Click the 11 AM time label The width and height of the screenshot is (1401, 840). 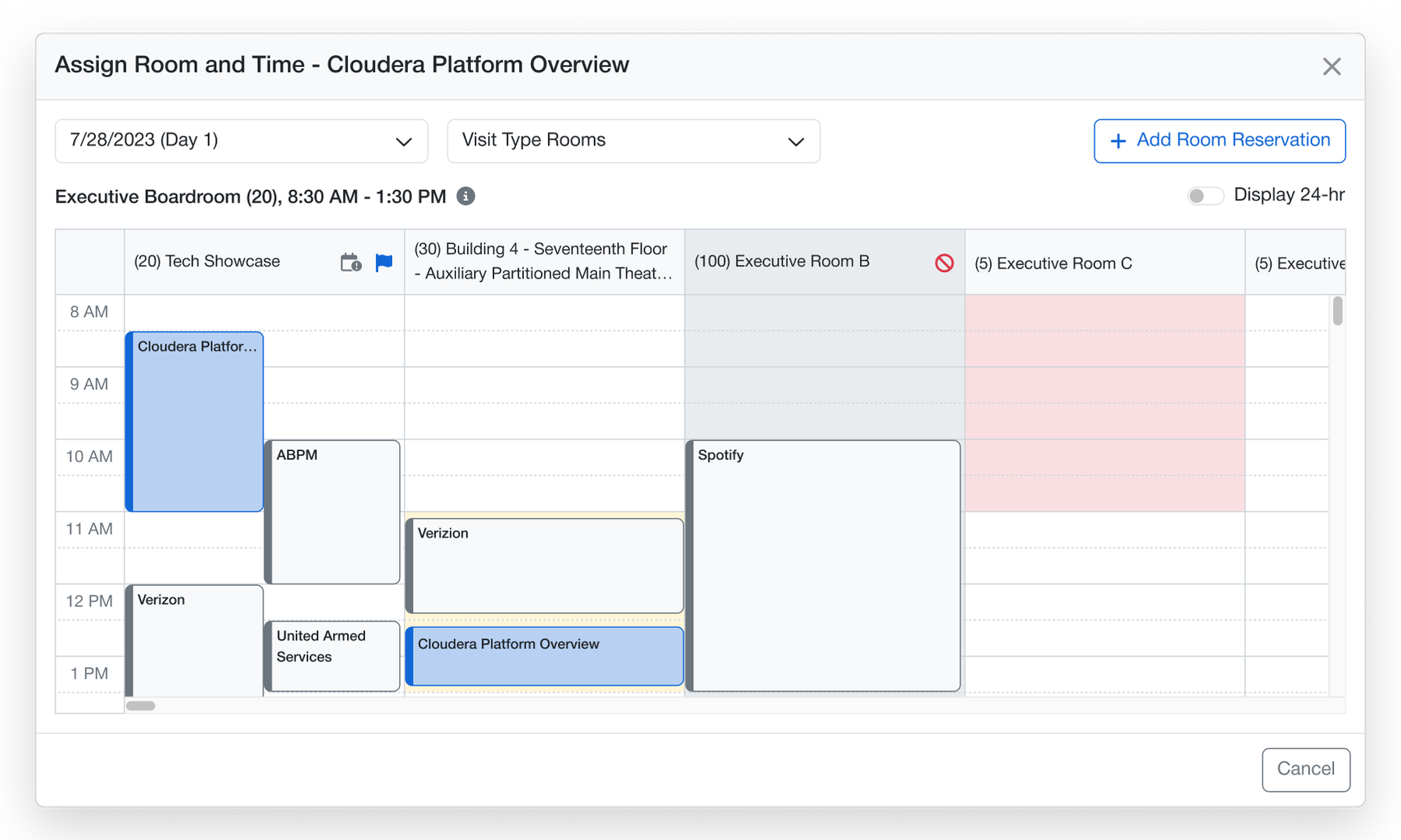[89, 529]
